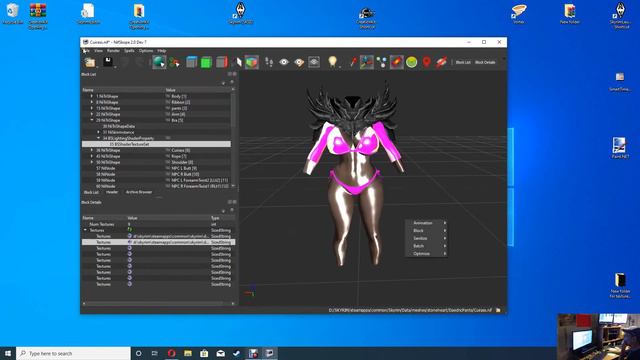Collapse the 29 NiTriShape Bra node
This screenshot has width=640, height=360.
pyautogui.click(x=92, y=120)
